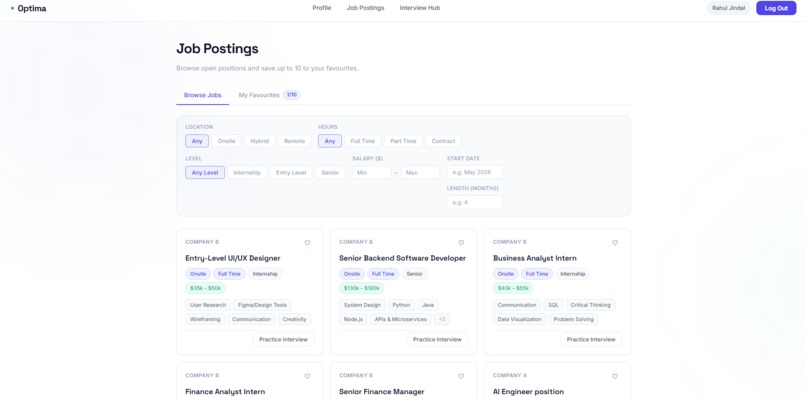Filter hours by Full Time
This screenshot has height=398, width=806.
363,141
